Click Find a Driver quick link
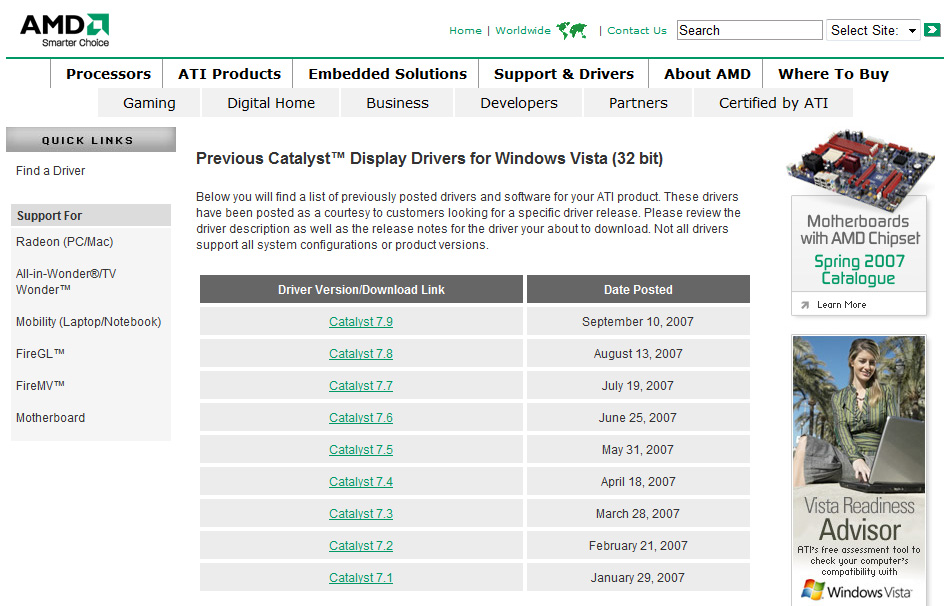This screenshot has height=606, width=950. [x=50, y=171]
